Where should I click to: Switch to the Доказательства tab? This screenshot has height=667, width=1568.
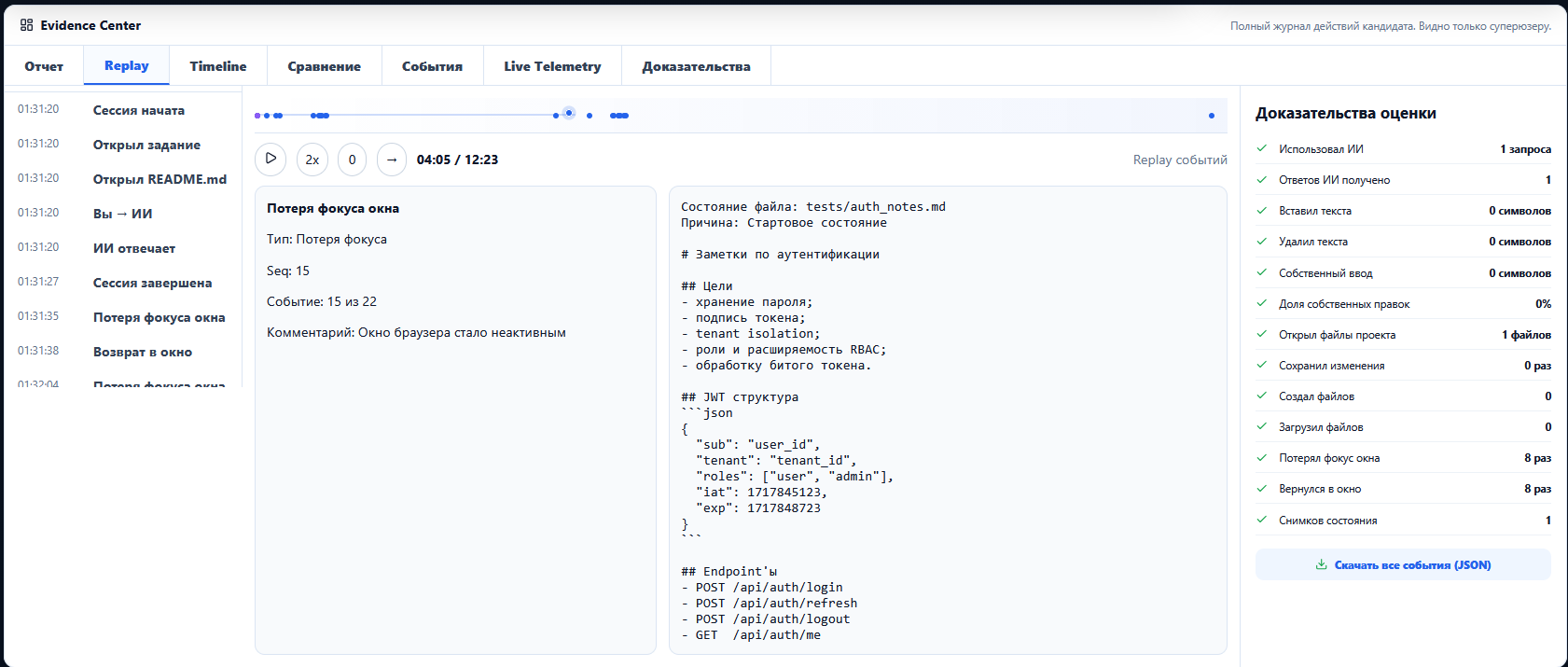[696, 66]
